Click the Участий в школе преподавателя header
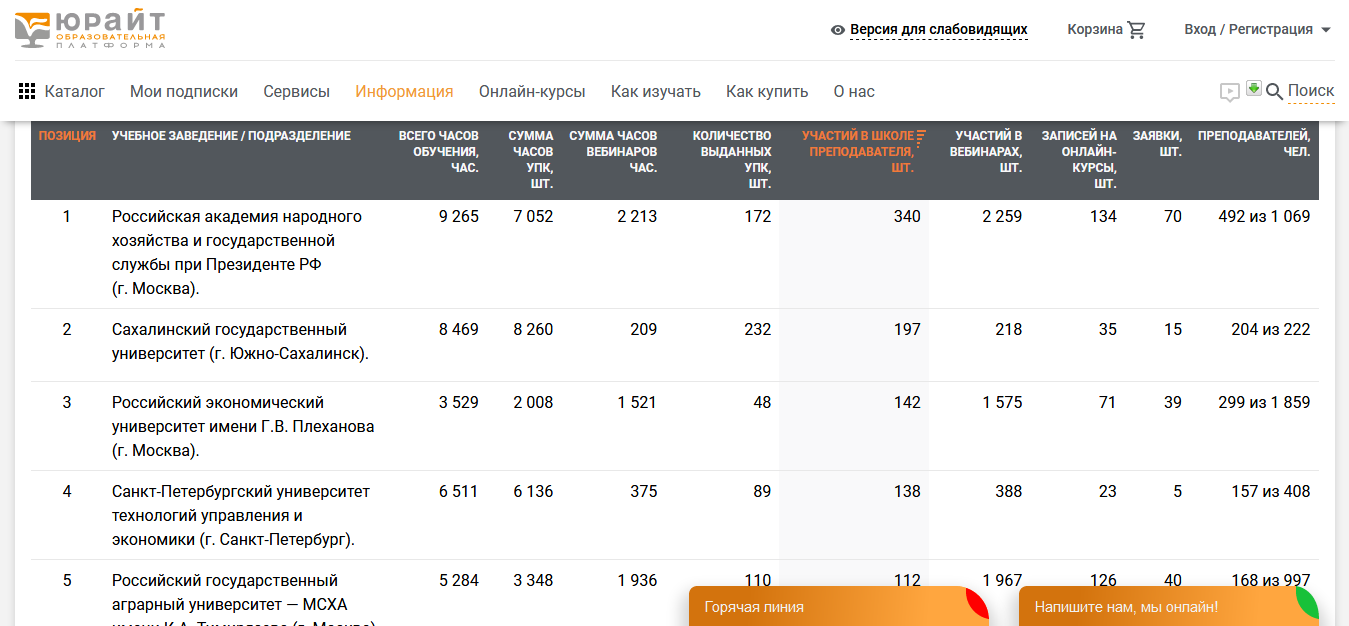The height and width of the screenshot is (626, 1349). [858, 152]
